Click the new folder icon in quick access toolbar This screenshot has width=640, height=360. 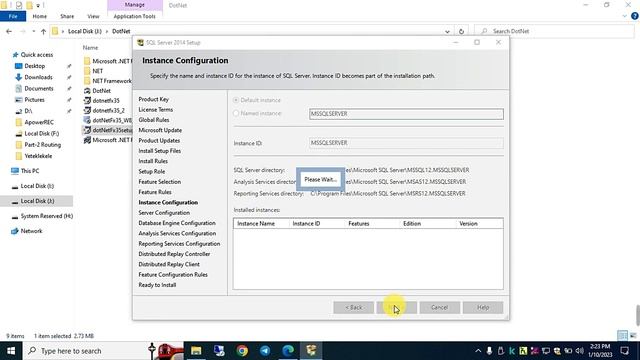point(29,5)
